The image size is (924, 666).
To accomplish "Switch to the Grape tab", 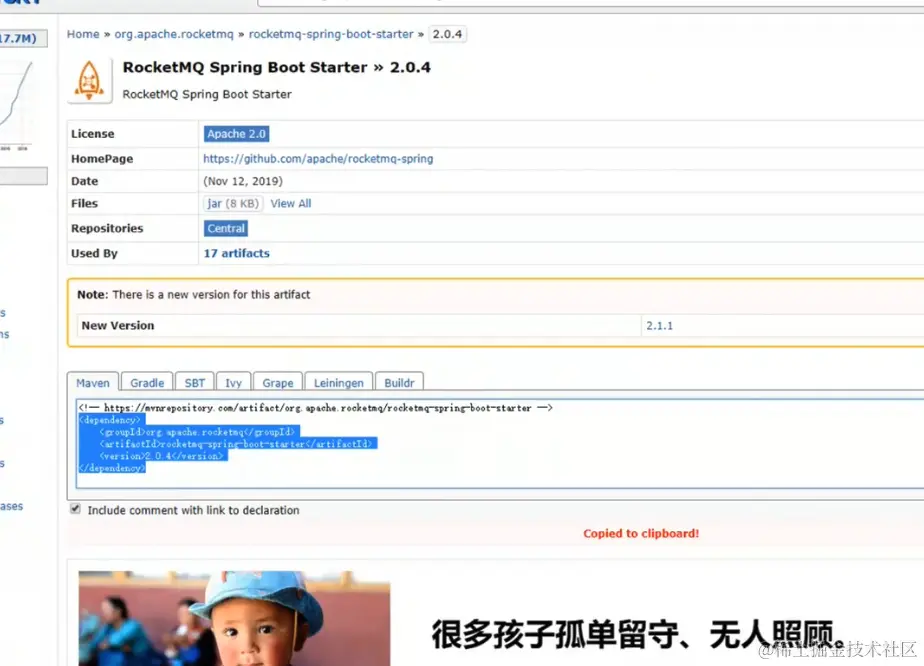I will pos(278,382).
